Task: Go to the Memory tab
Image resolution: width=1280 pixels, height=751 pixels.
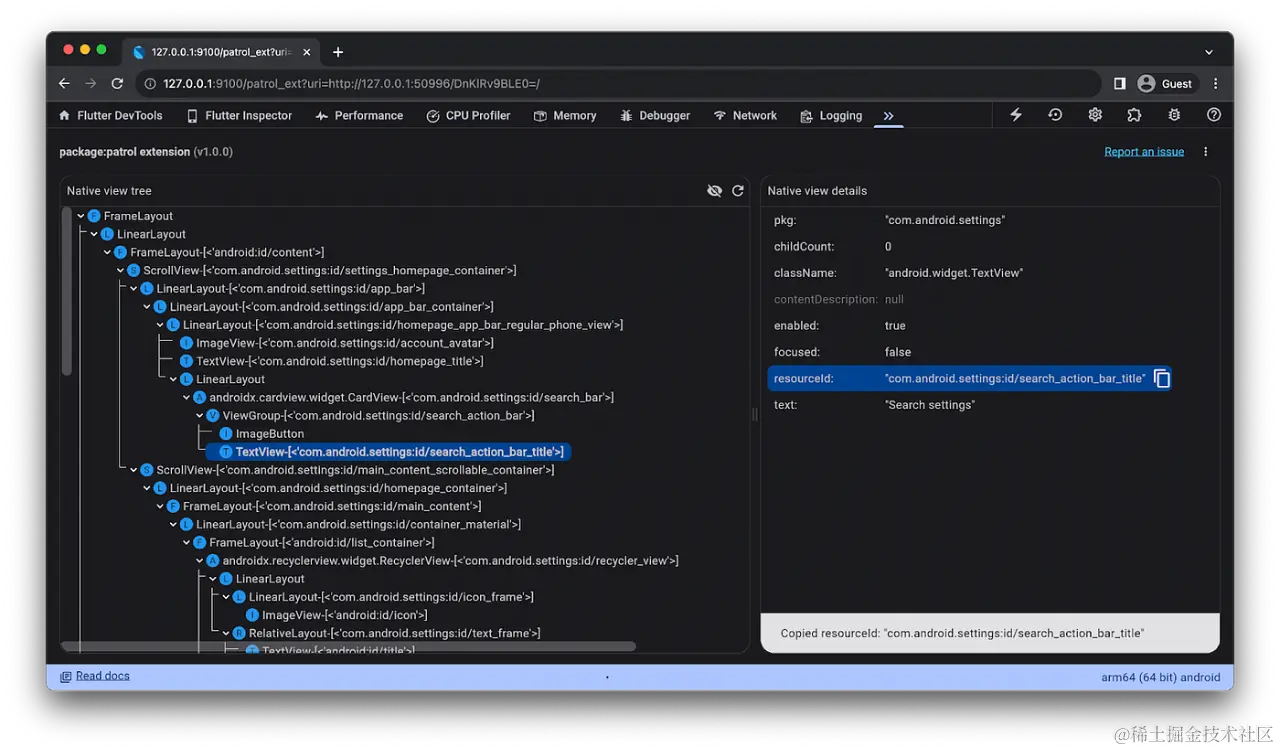Action: pos(565,116)
